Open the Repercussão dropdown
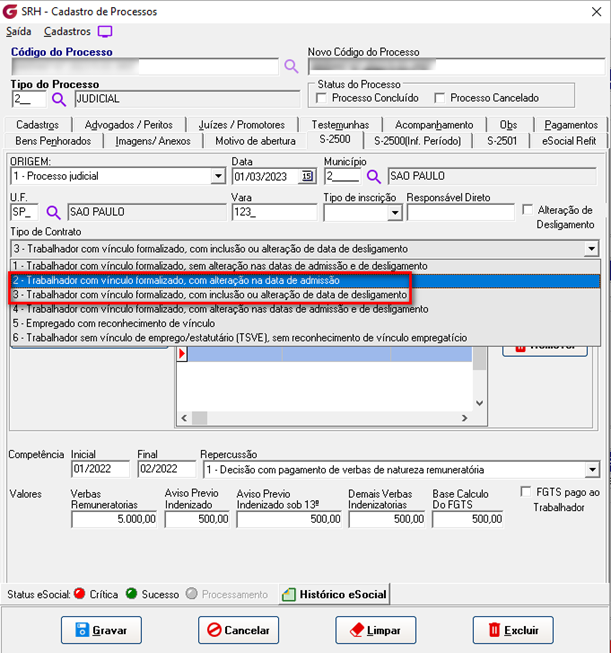This screenshot has height=653, width=611. (x=592, y=470)
